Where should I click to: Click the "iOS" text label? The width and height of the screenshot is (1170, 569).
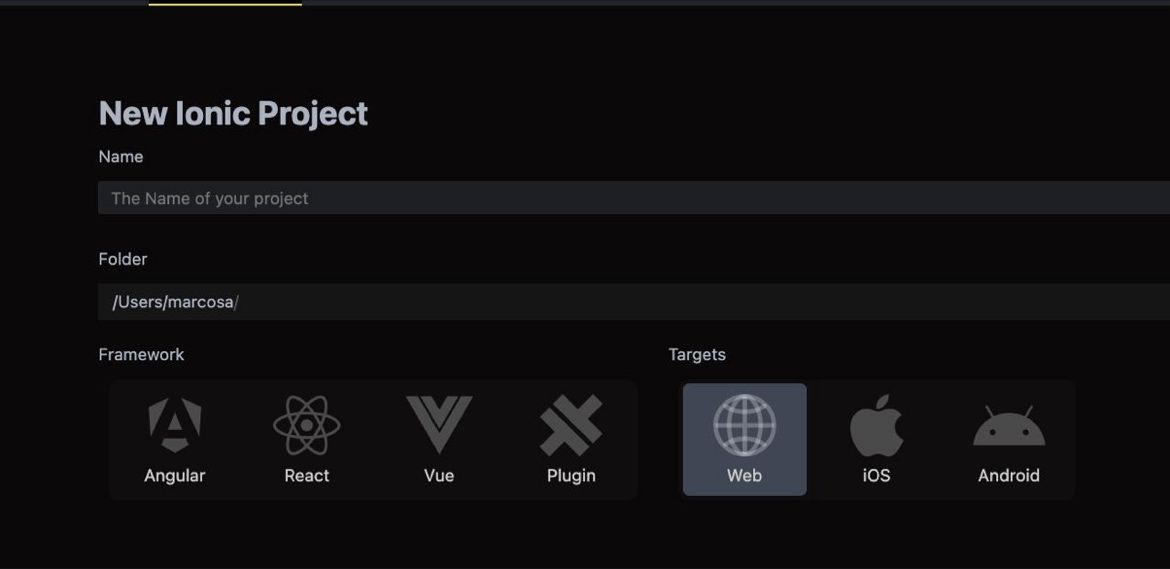[876, 476]
